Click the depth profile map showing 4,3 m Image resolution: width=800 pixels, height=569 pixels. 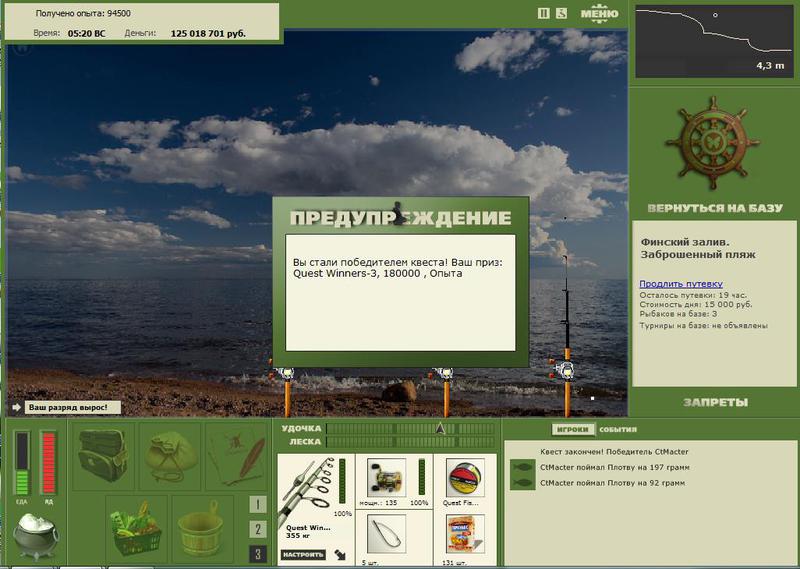(x=714, y=42)
